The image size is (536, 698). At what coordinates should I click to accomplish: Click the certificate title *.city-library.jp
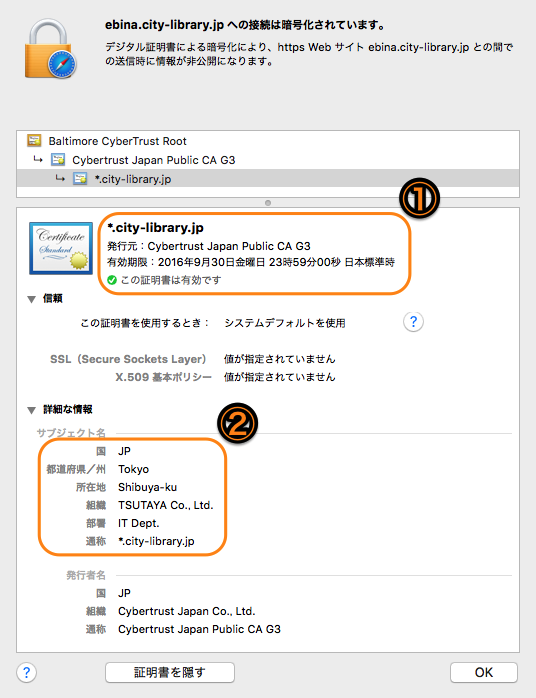coord(155,228)
